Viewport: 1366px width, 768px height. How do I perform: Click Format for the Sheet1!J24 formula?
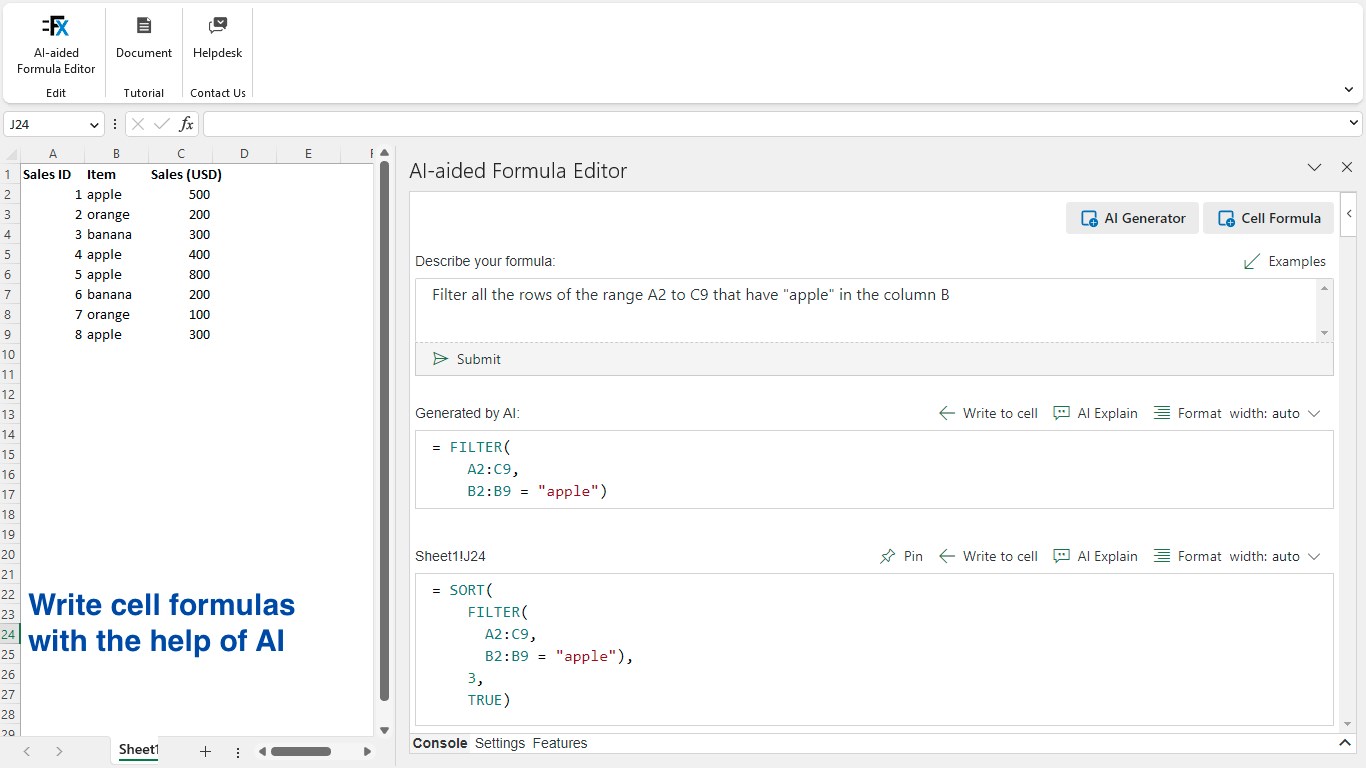point(1188,556)
